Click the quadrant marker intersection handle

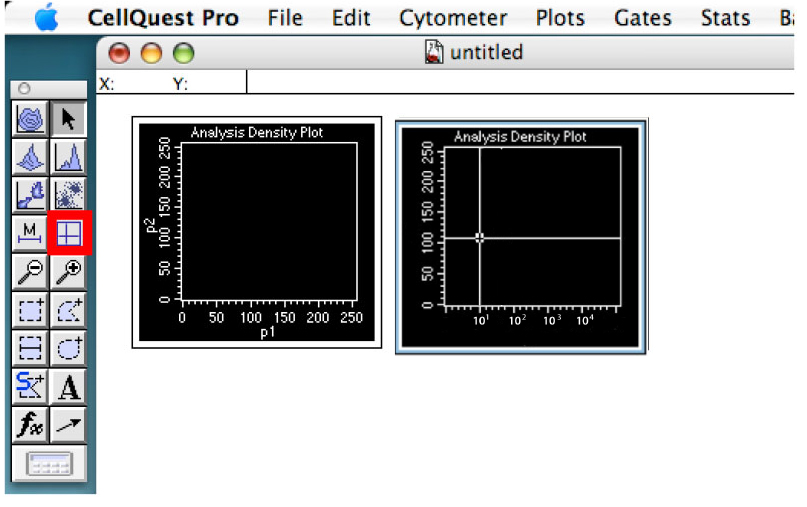(x=480, y=237)
